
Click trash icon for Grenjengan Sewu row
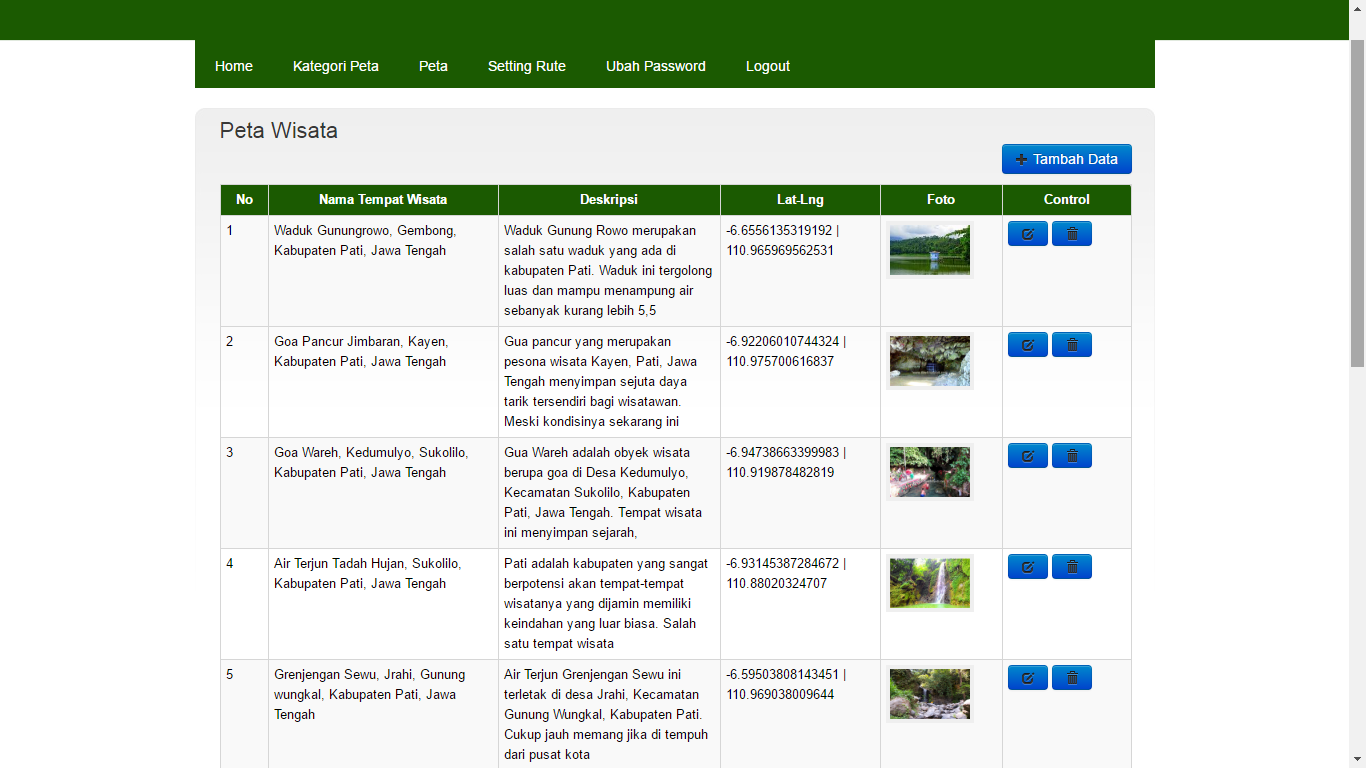pyautogui.click(x=1071, y=678)
